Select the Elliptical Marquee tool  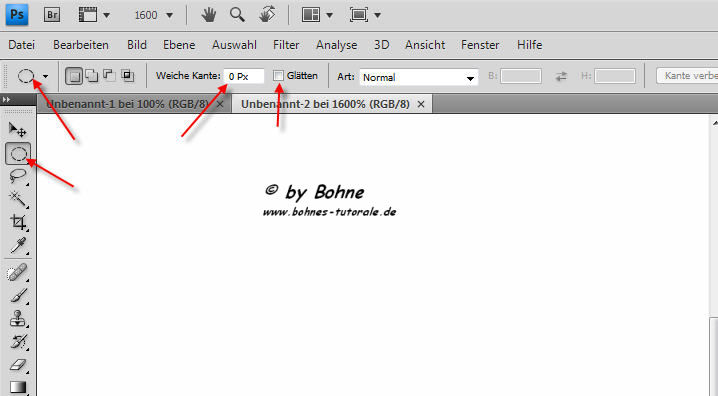point(18,154)
